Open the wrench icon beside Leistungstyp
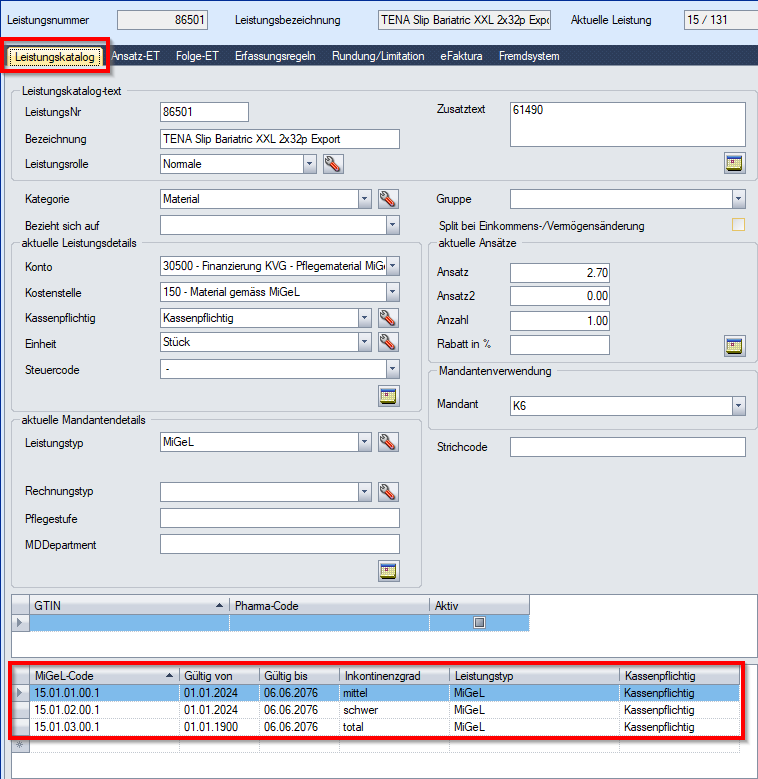This screenshot has height=779, width=758. (x=388, y=442)
